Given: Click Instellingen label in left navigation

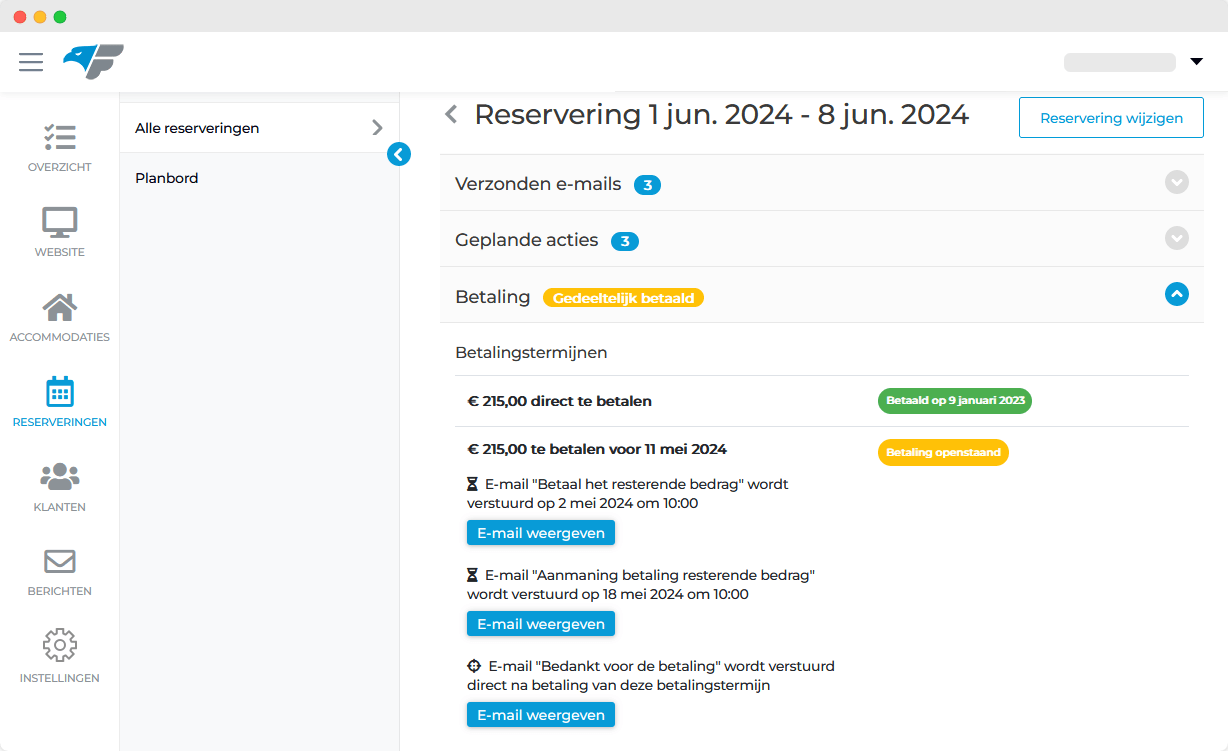Looking at the screenshot, I should (x=60, y=678).
